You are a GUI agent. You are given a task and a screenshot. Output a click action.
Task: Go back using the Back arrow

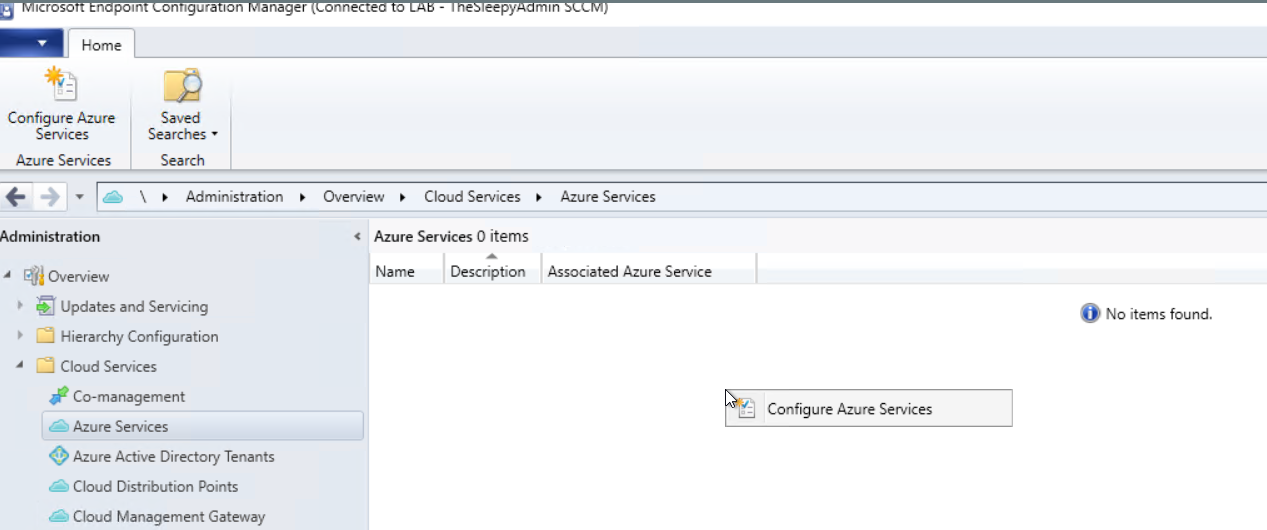[15, 197]
